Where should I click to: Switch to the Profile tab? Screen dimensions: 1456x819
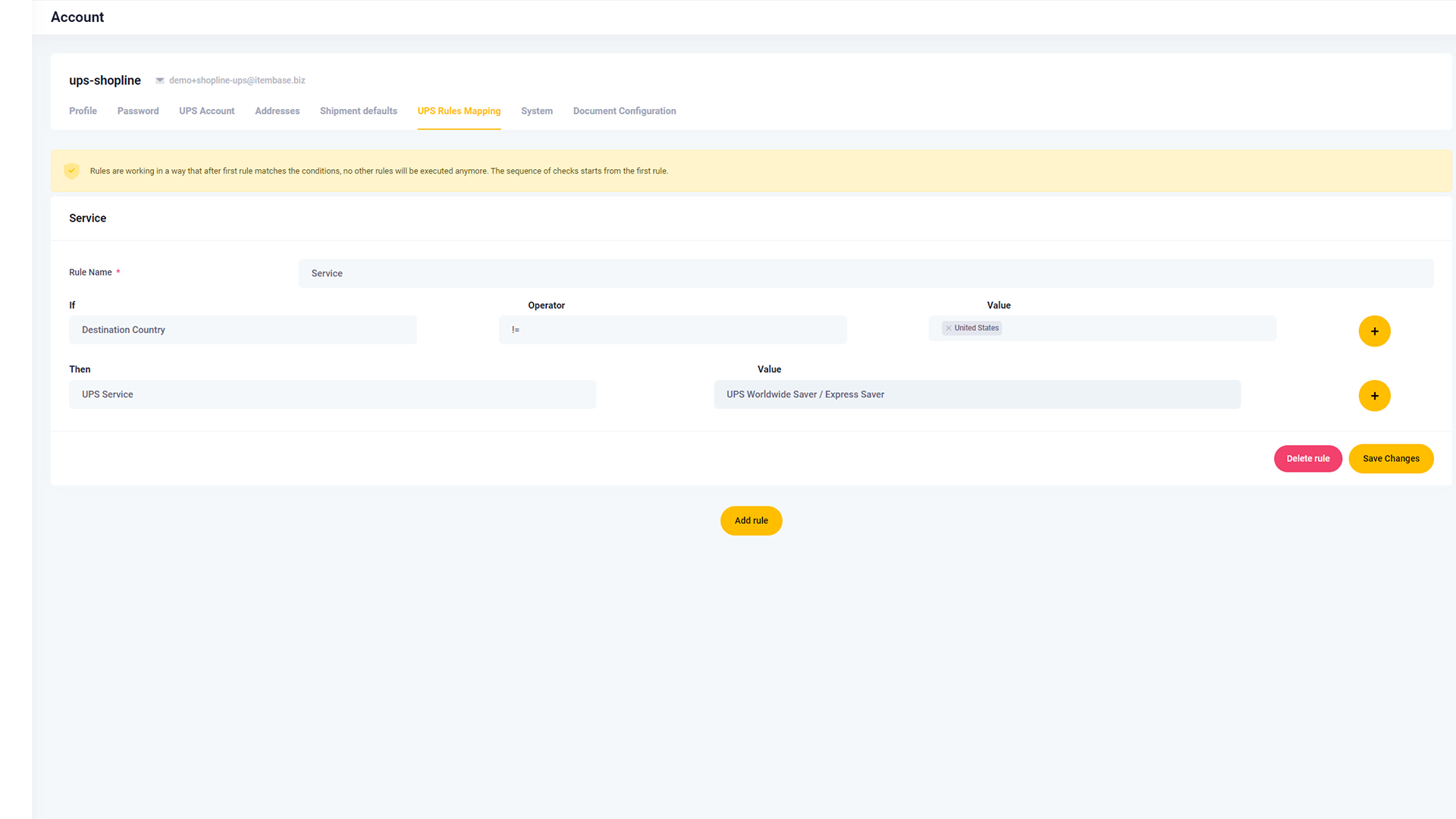click(83, 111)
